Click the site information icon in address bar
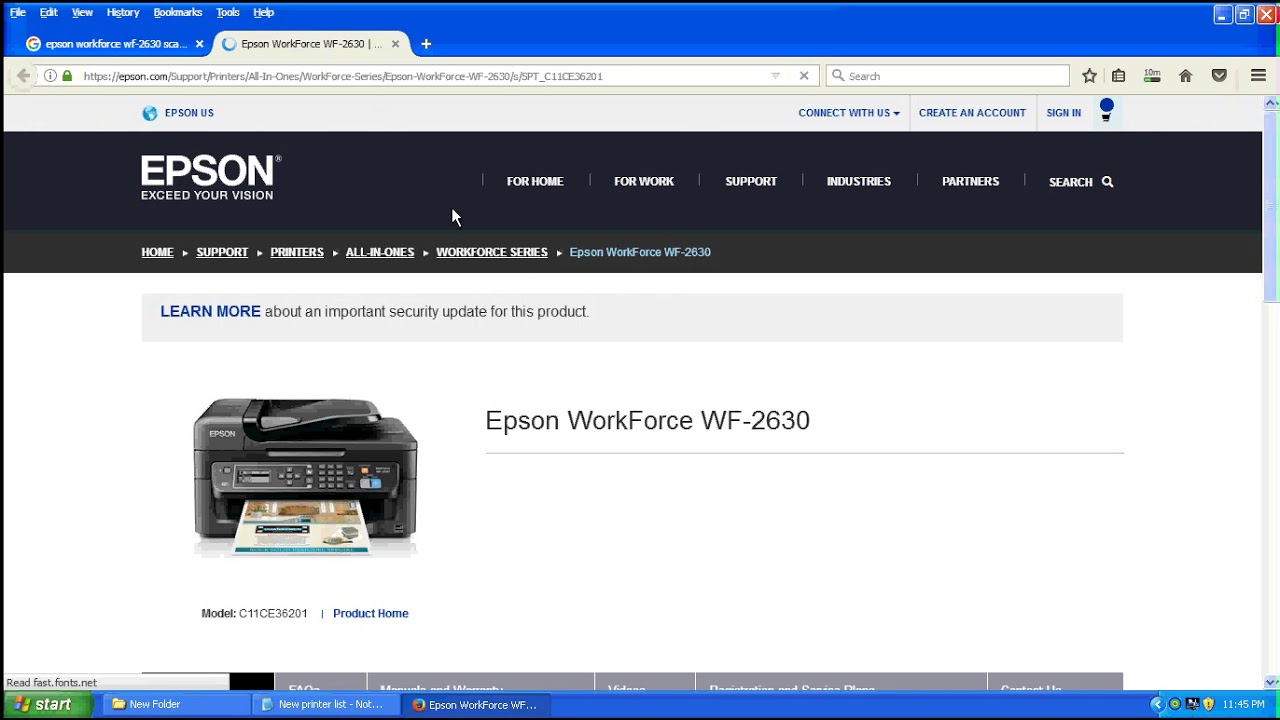 click(x=50, y=76)
